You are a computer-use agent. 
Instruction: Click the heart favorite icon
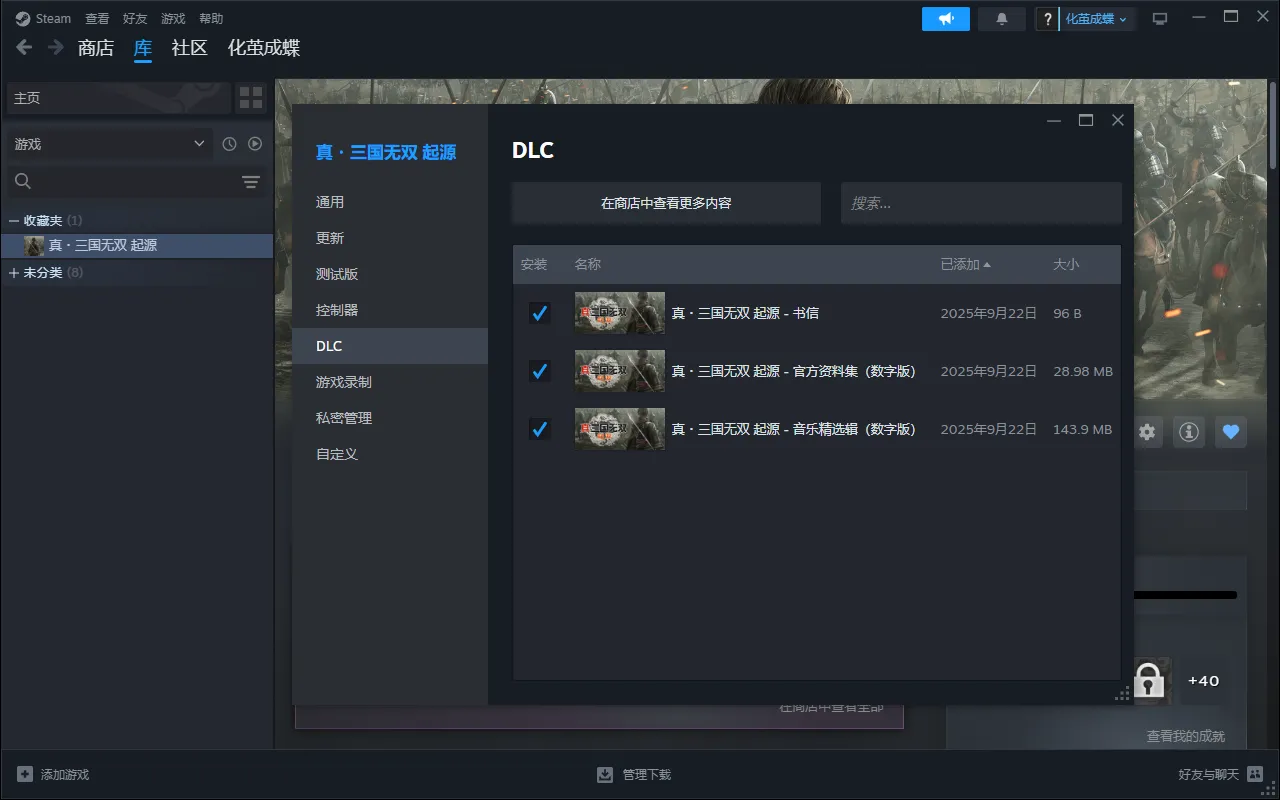pyautogui.click(x=1231, y=432)
